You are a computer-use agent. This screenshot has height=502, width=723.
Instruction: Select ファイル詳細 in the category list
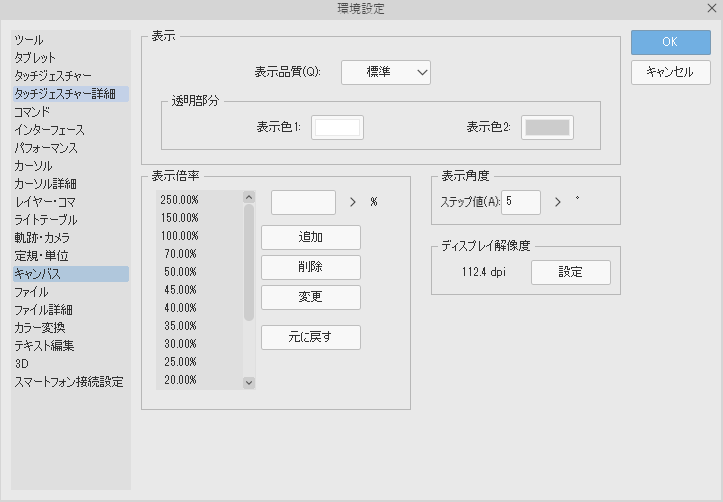click(71, 310)
